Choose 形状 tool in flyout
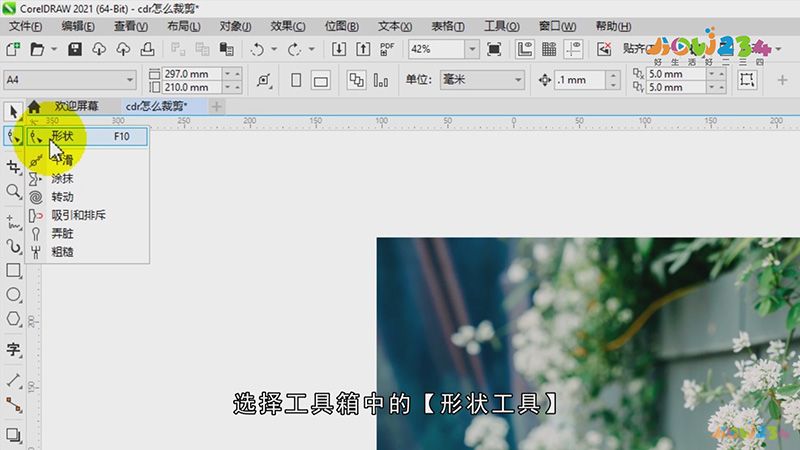Viewport: 800px width, 450px height. tap(87, 136)
